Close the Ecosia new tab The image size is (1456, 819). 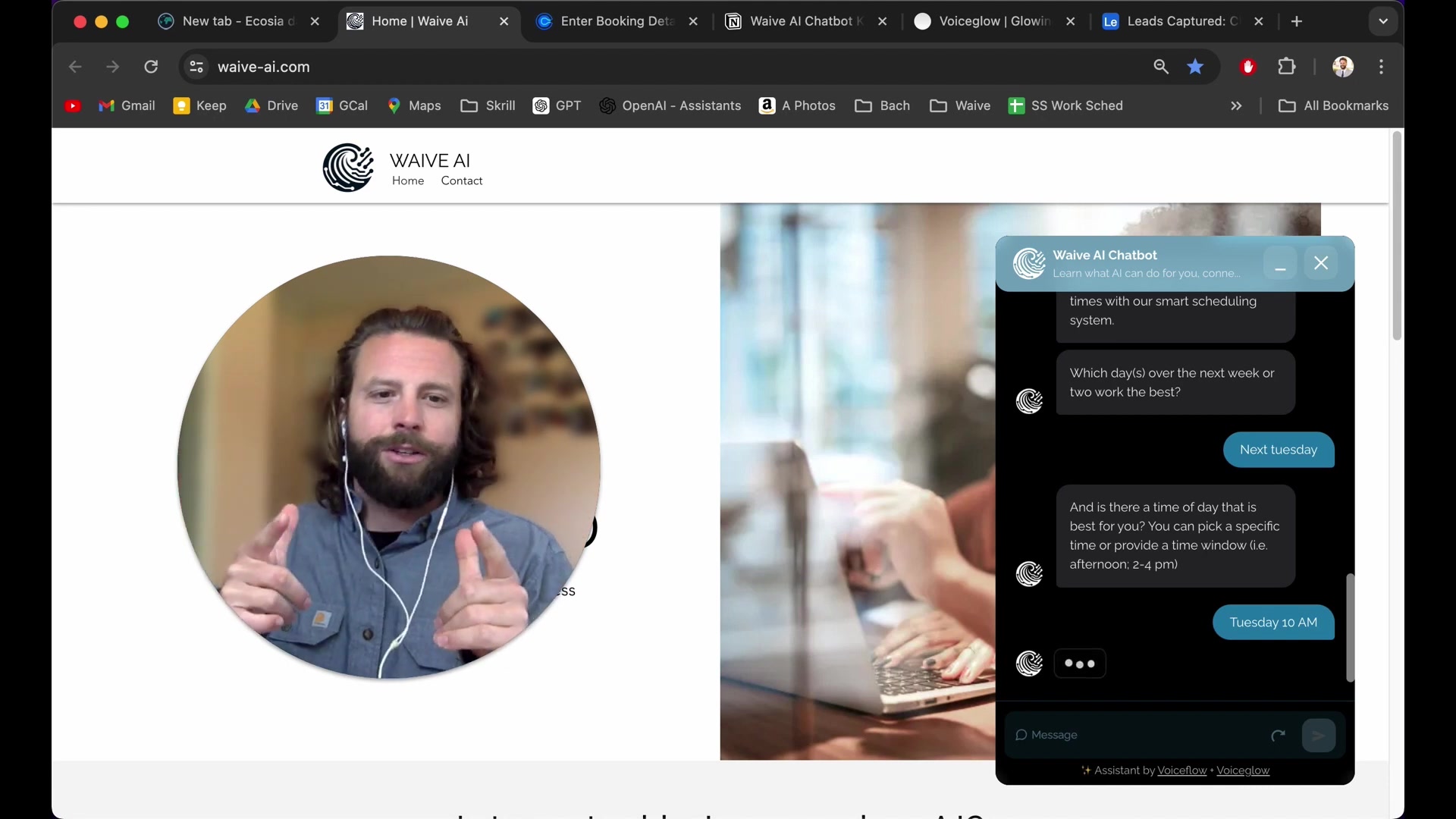click(315, 21)
